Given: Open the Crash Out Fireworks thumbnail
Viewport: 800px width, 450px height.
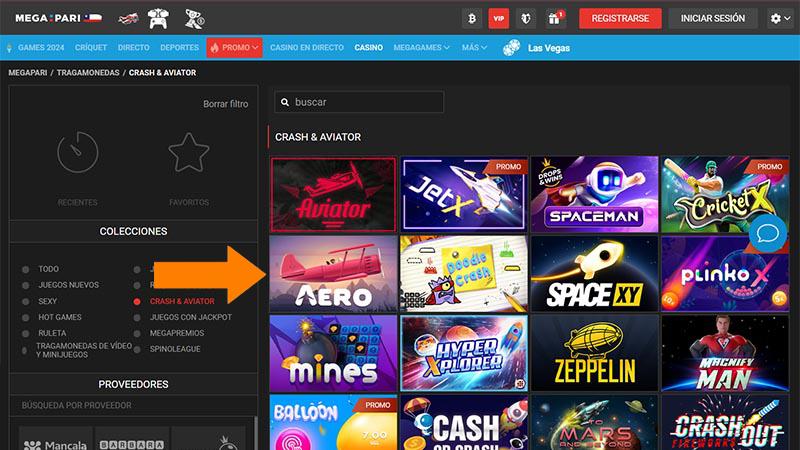Looking at the screenshot, I should [725, 422].
